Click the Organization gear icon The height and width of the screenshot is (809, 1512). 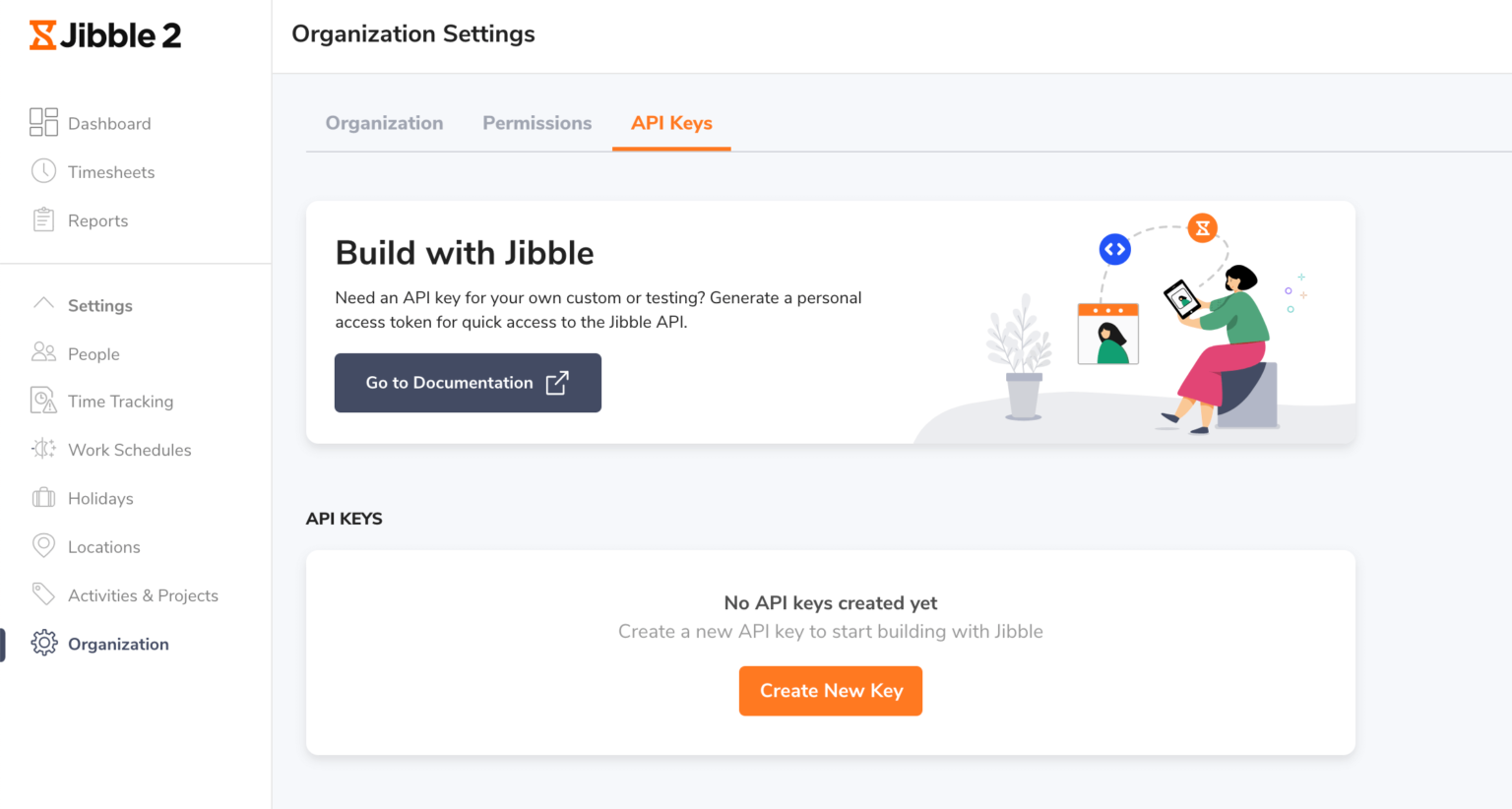43,643
